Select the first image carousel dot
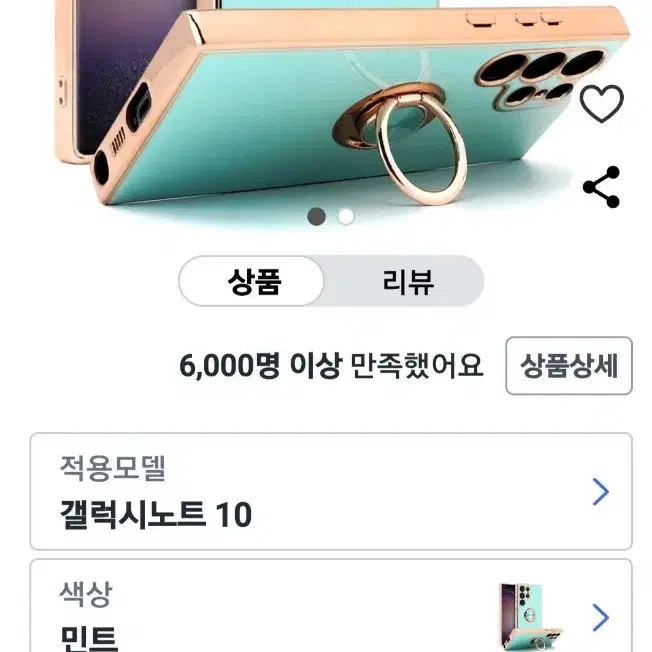Image resolution: width=652 pixels, height=652 pixels. [x=316, y=216]
